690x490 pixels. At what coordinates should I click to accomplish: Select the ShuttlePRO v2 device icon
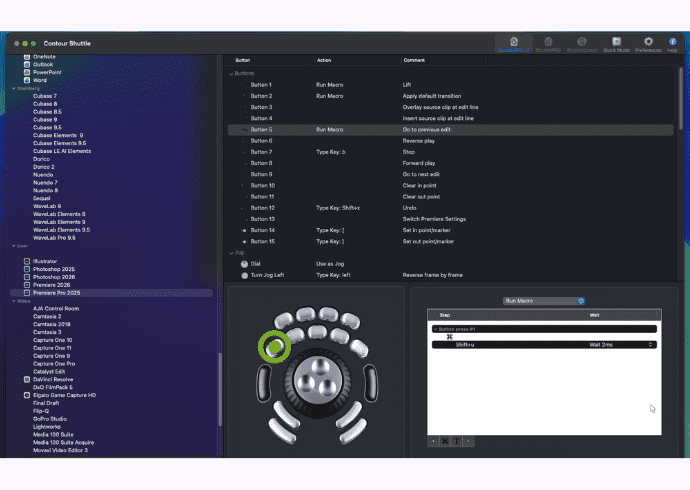[x=512, y=44]
